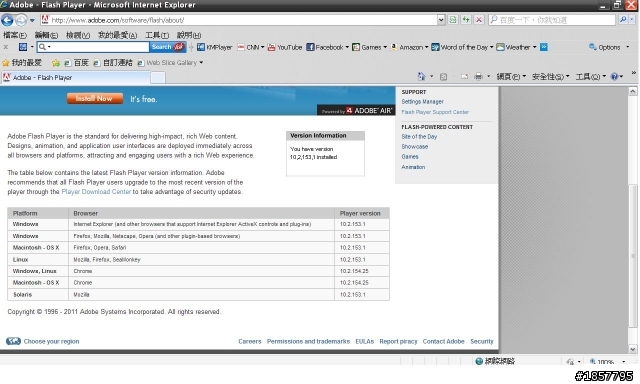Click the blue Help question mark icon
This screenshot has width=640, height=384.
click(614, 76)
